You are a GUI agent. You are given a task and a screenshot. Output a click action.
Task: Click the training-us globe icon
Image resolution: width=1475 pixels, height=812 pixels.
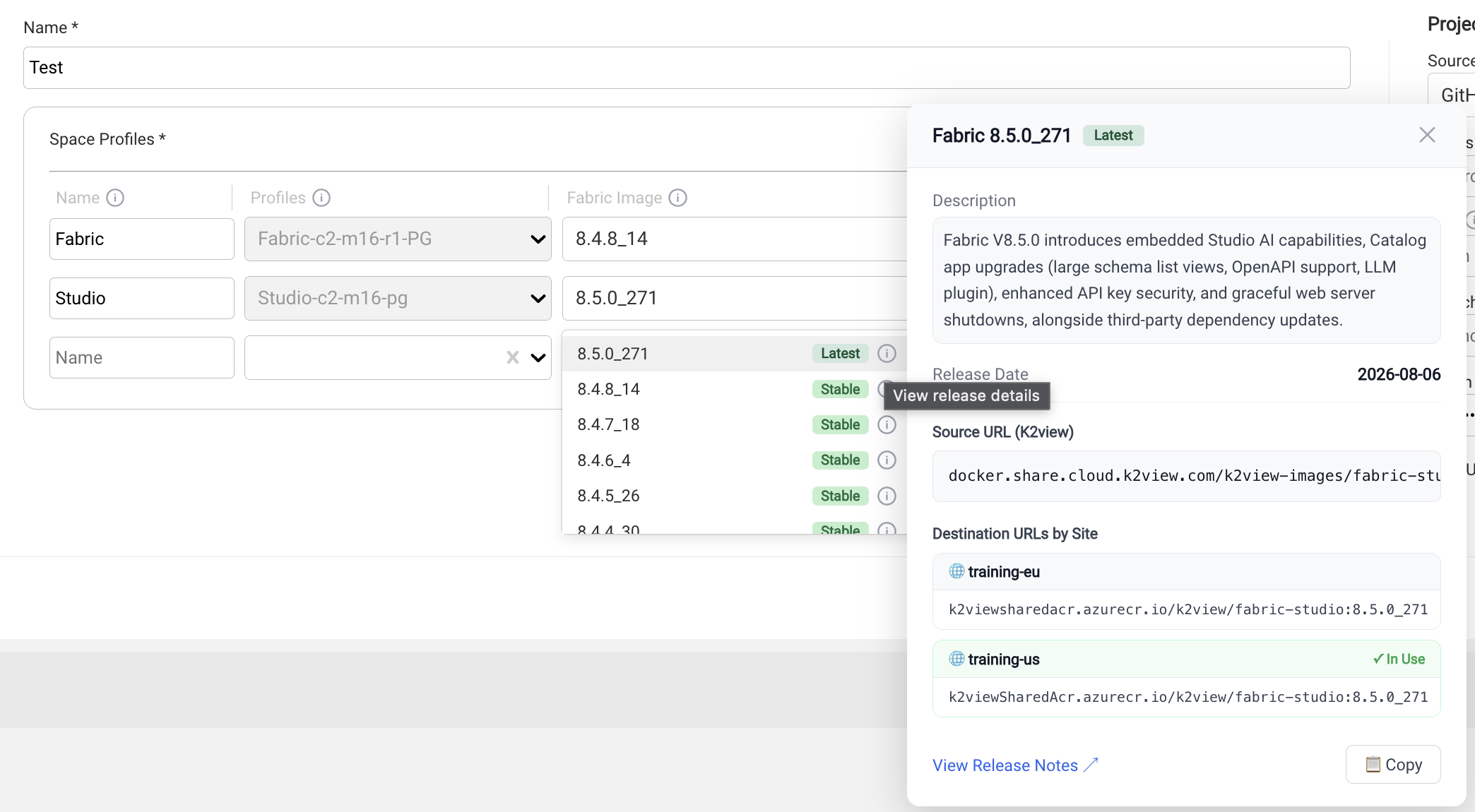click(x=956, y=659)
